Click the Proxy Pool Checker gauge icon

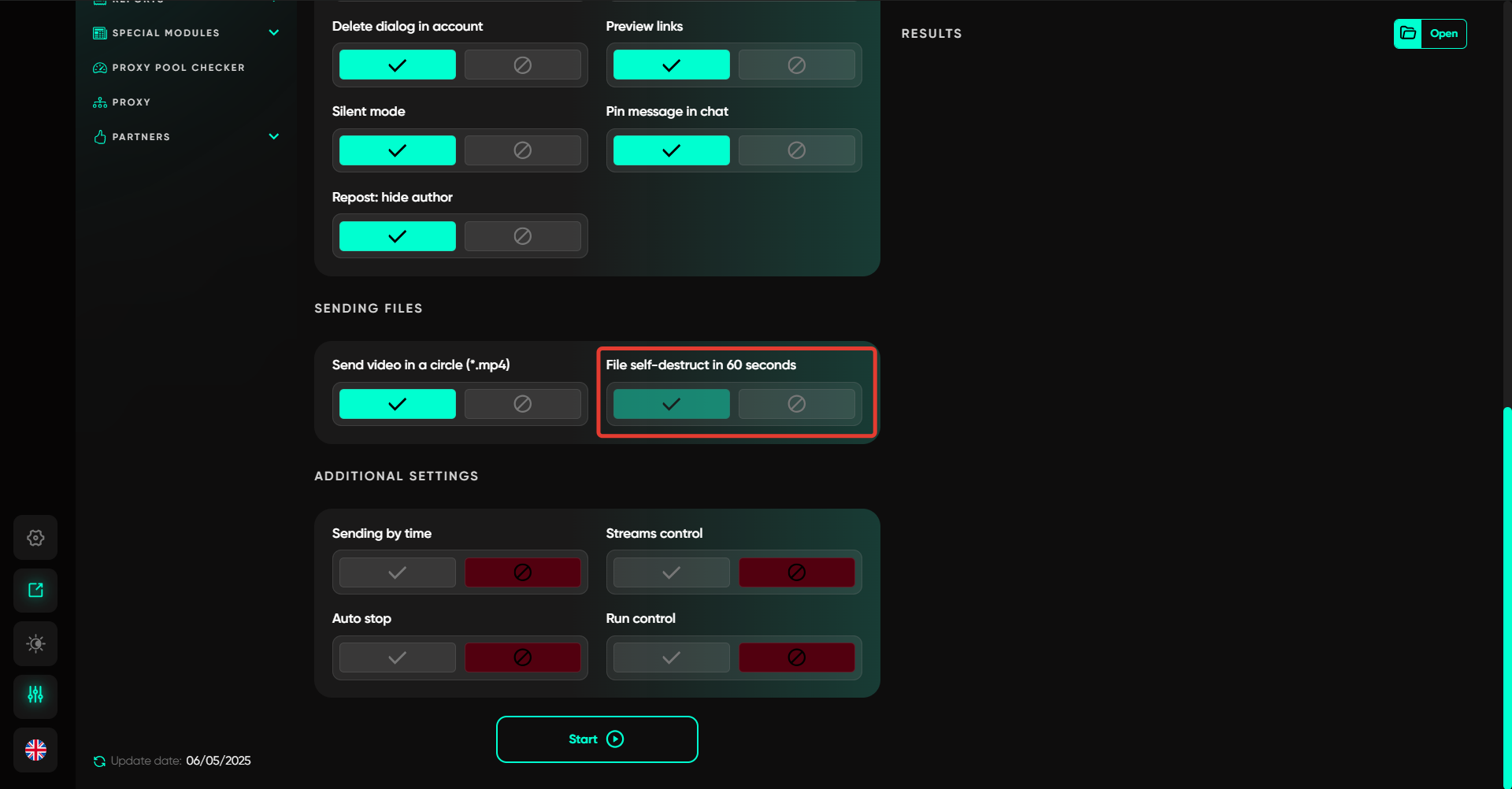[100, 68]
